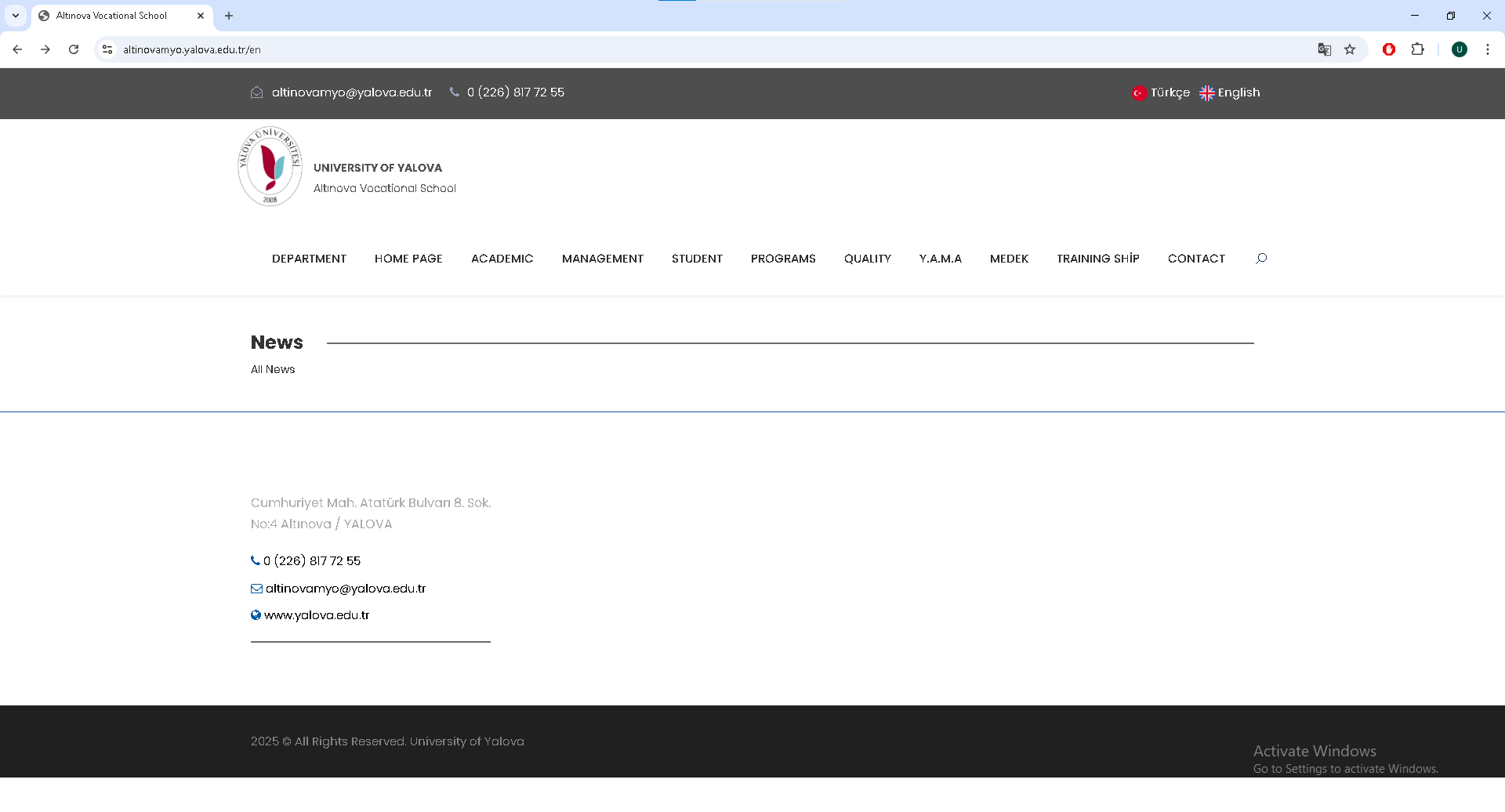The height and width of the screenshot is (812, 1505).
Task: Open site information icon in address bar
Action: tap(107, 49)
